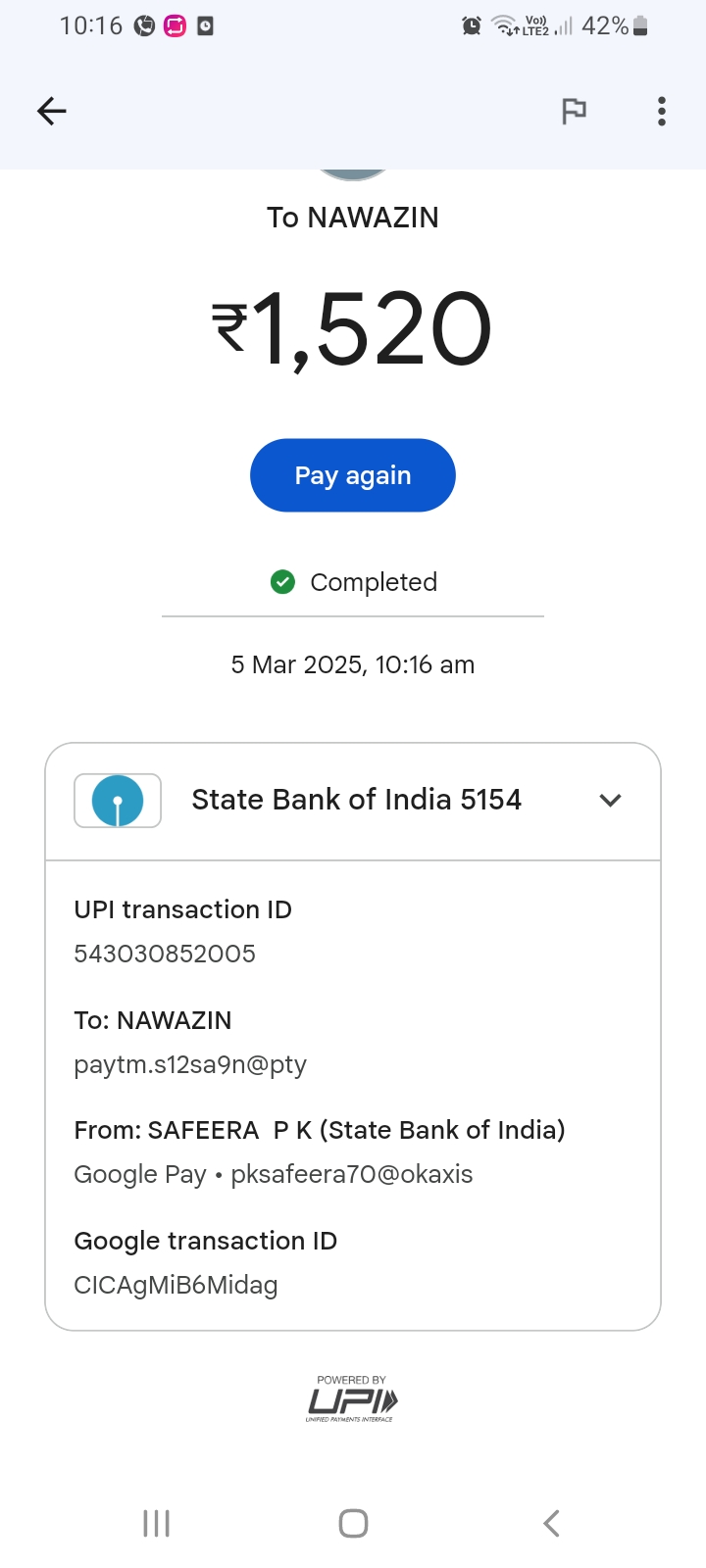Screen dimensions: 706x1568
Task: Click the Pay again button
Action: (x=353, y=475)
